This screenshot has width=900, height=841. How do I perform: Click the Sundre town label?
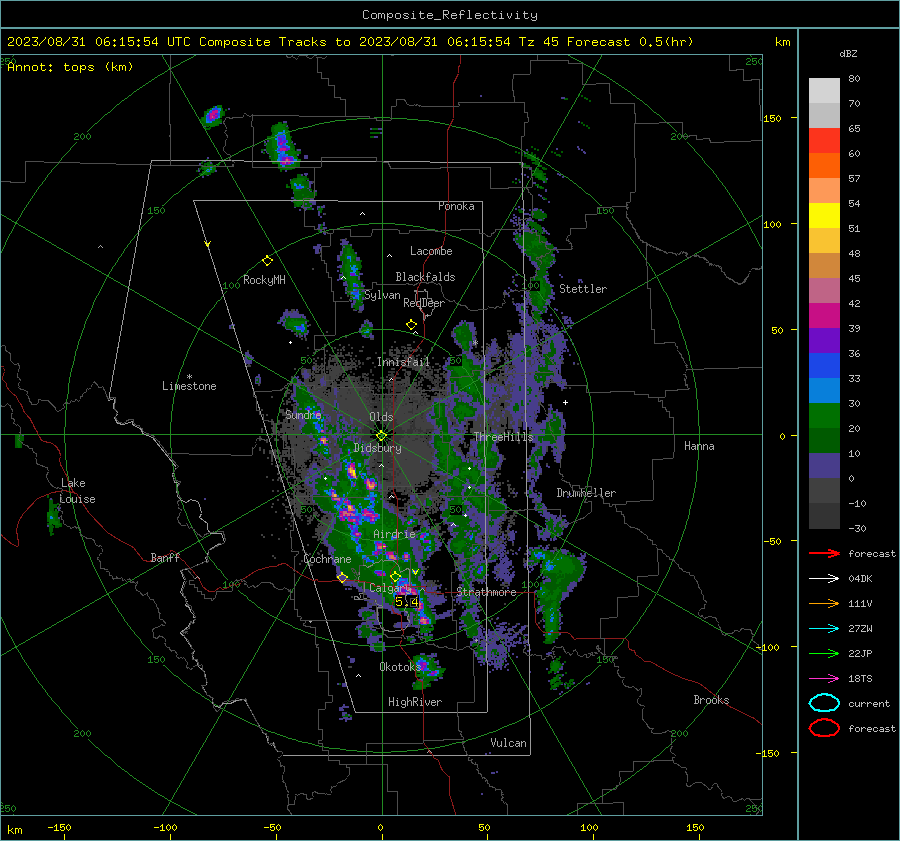[x=303, y=414]
